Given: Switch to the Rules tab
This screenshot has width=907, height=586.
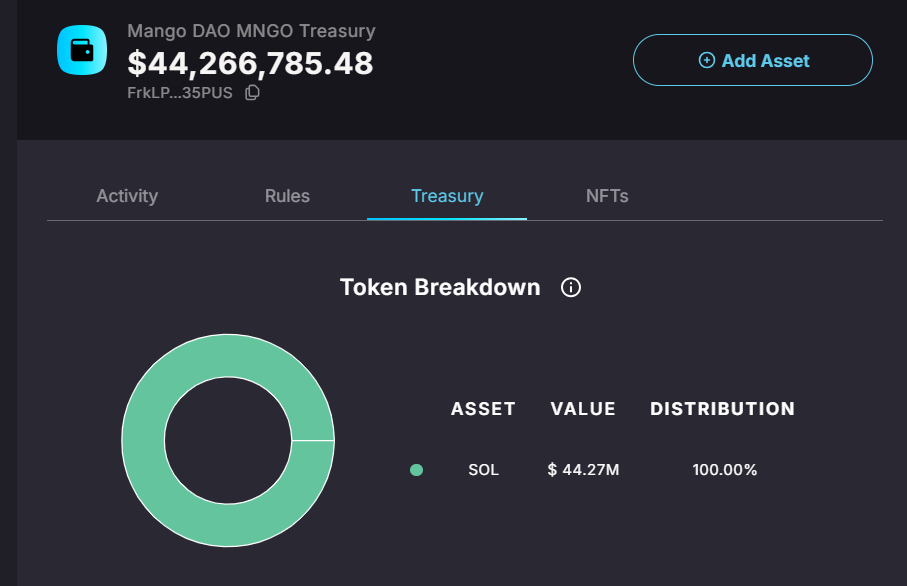Looking at the screenshot, I should tap(287, 196).
